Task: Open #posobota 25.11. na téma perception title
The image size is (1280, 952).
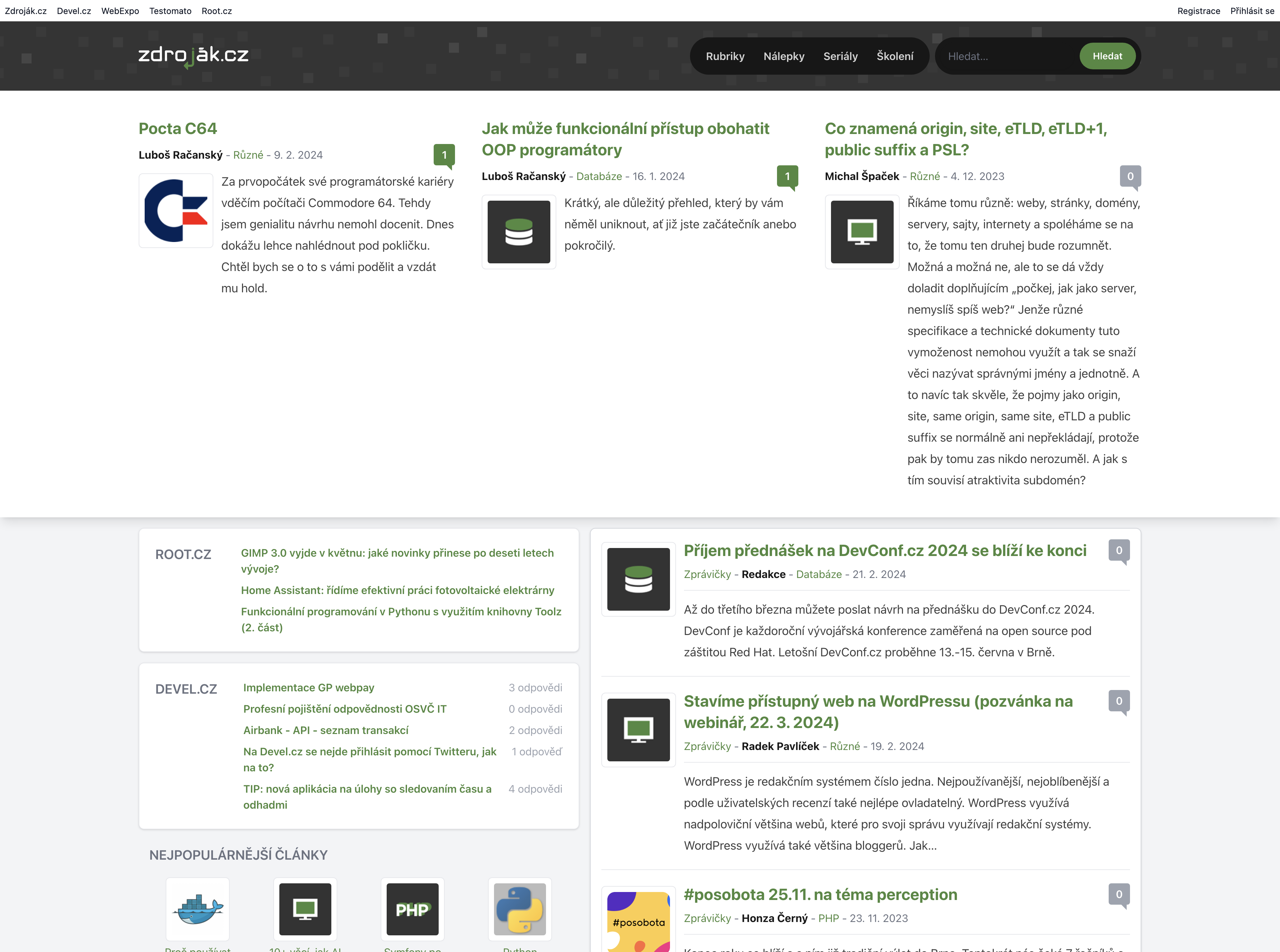Action: coord(821,894)
